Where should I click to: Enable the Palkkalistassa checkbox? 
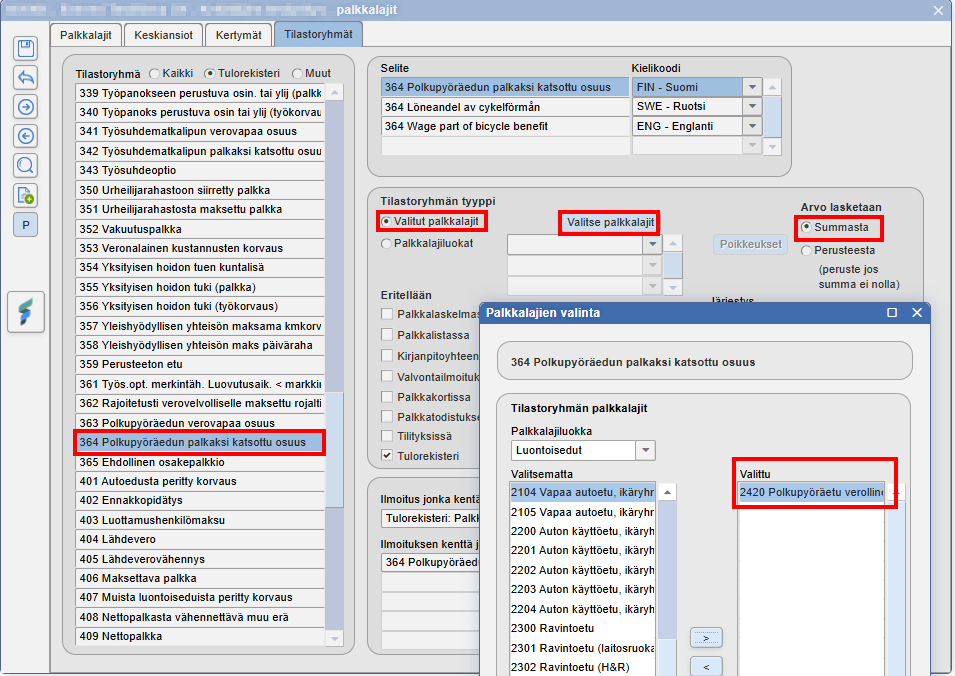[387, 334]
